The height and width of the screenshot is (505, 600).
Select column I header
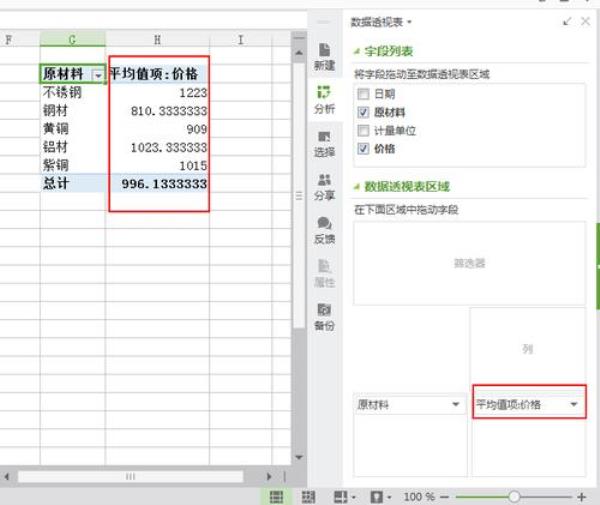(x=240, y=39)
